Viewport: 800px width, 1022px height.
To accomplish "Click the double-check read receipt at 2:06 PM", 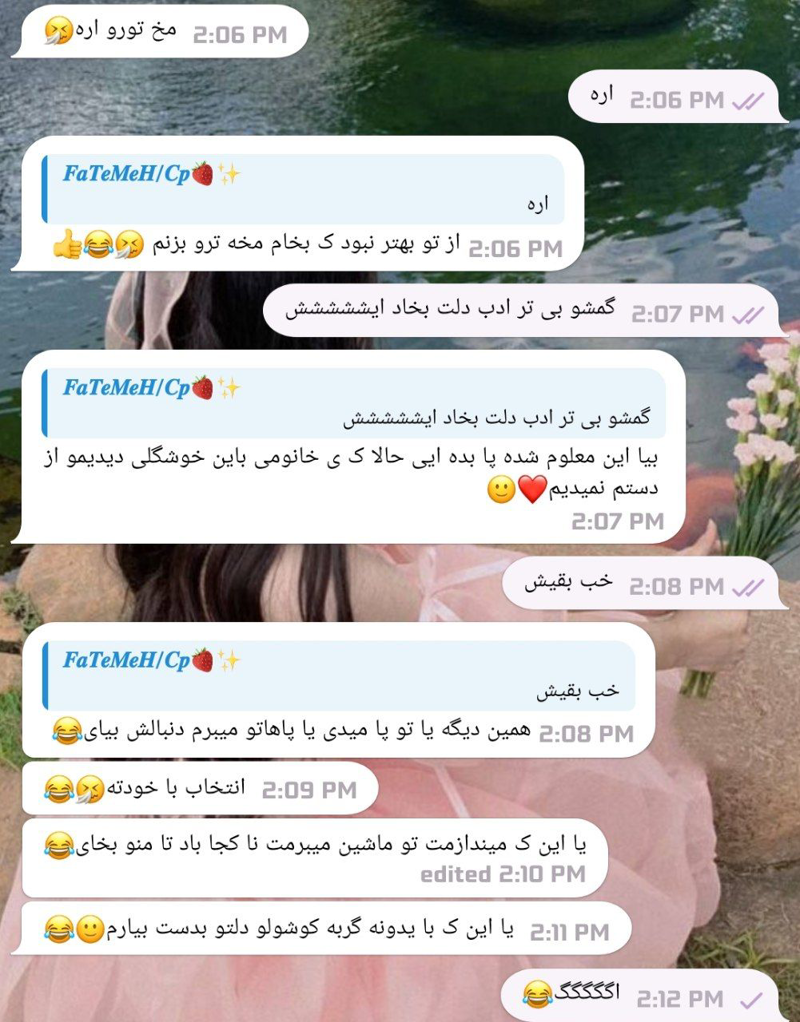I will (748, 101).
